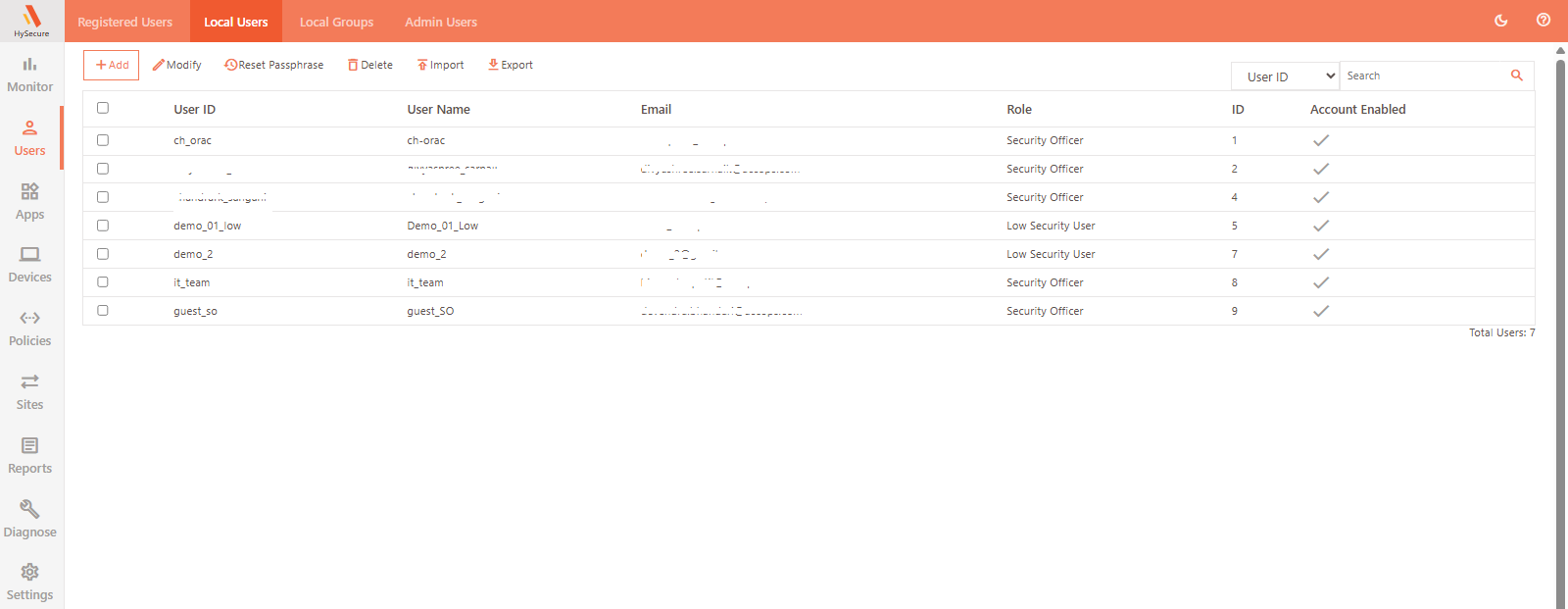Go to Devices in the sidebar
The width and height of the screenshot is (1568, 609).
pyautogui.click(x=30, y=255)
